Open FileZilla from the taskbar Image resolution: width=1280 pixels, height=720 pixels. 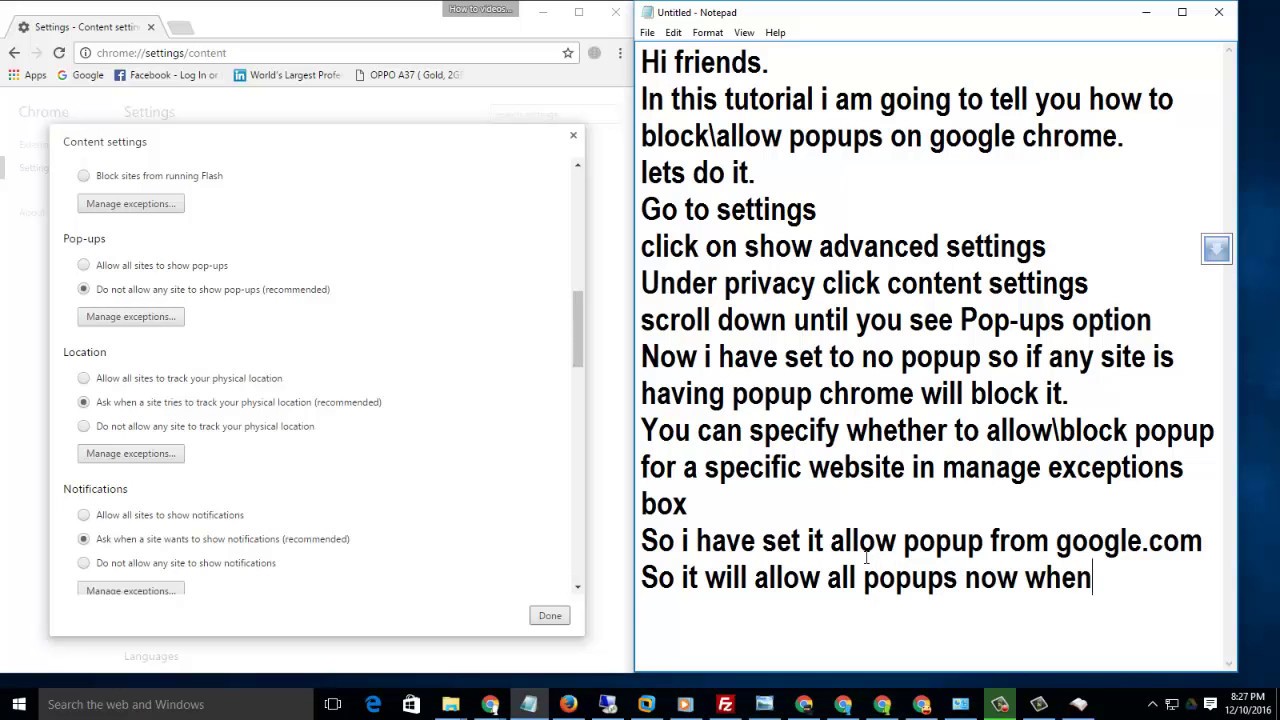pos(725,705)
